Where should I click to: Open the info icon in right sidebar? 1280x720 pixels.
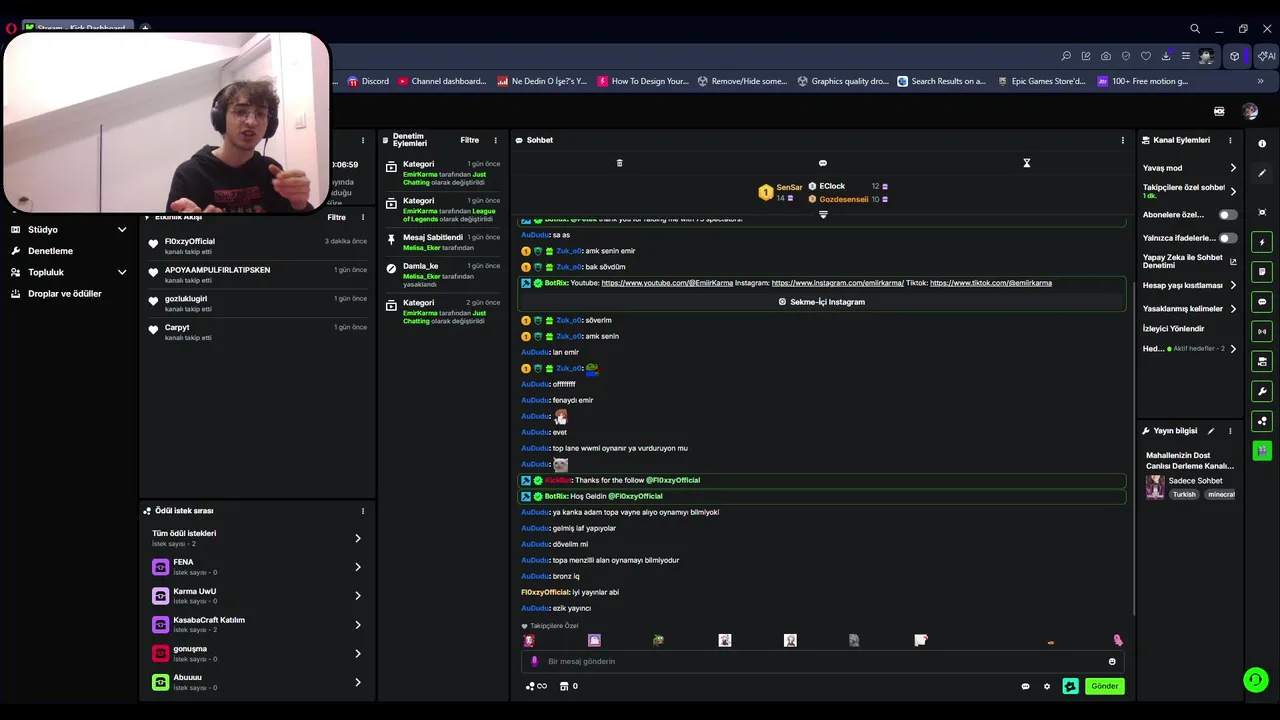(x=1262, y=143)
